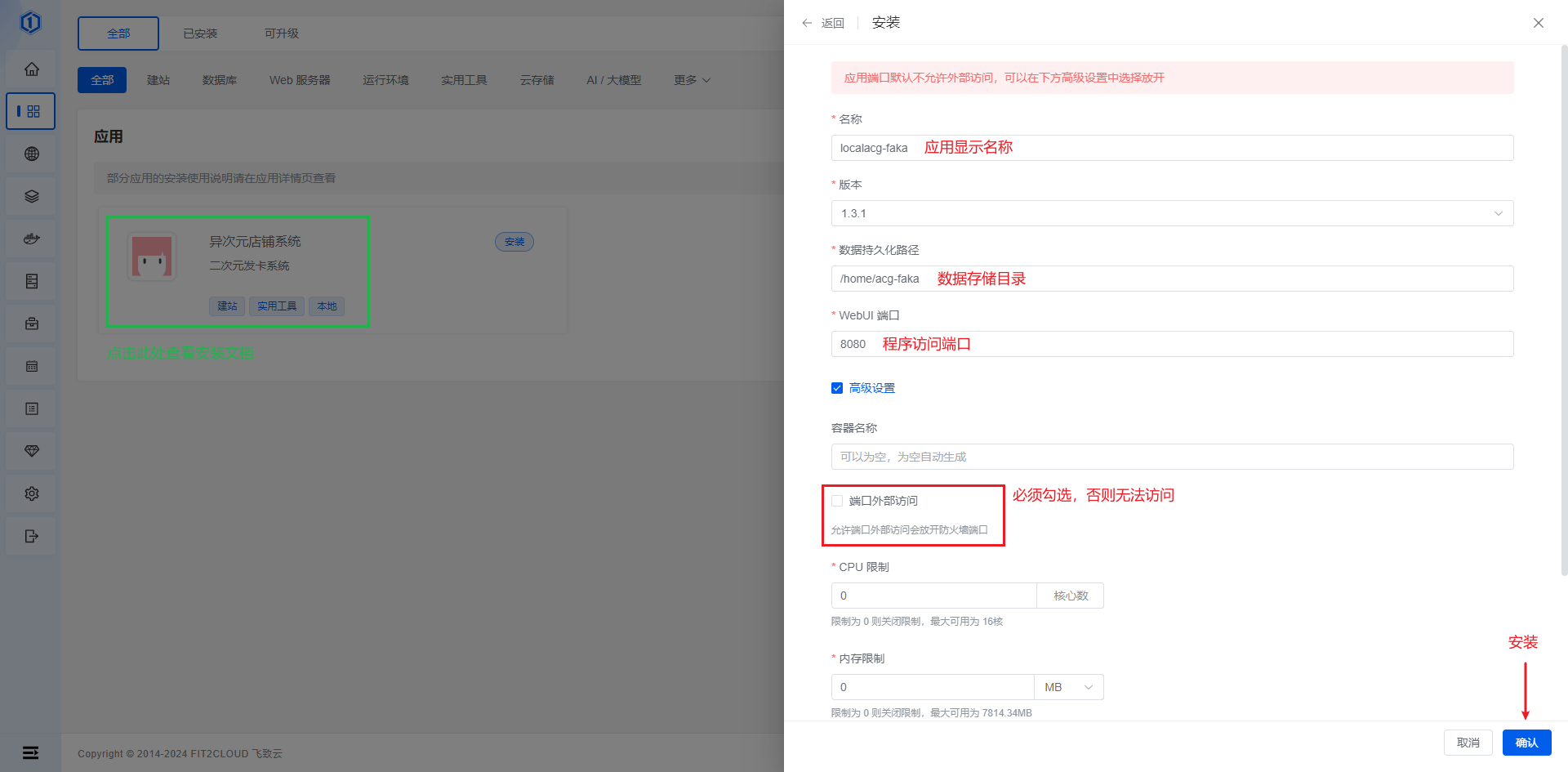Open the database layers icon in sidebar

[32, 197]
